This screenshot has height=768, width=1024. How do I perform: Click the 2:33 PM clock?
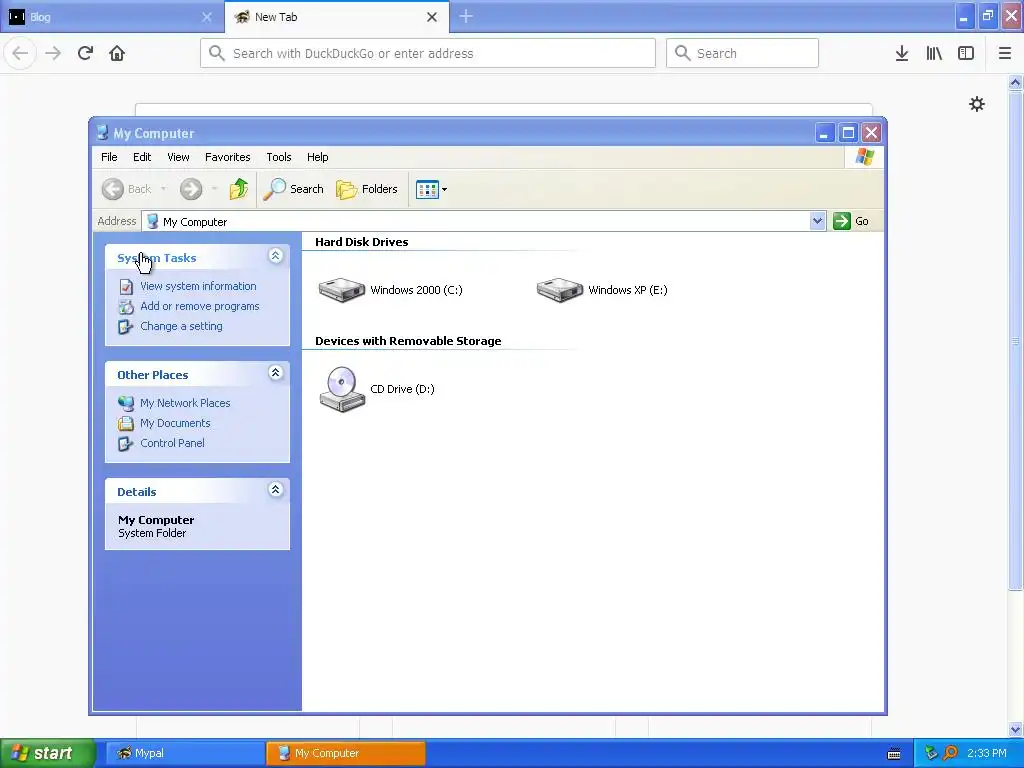point(987,753)
